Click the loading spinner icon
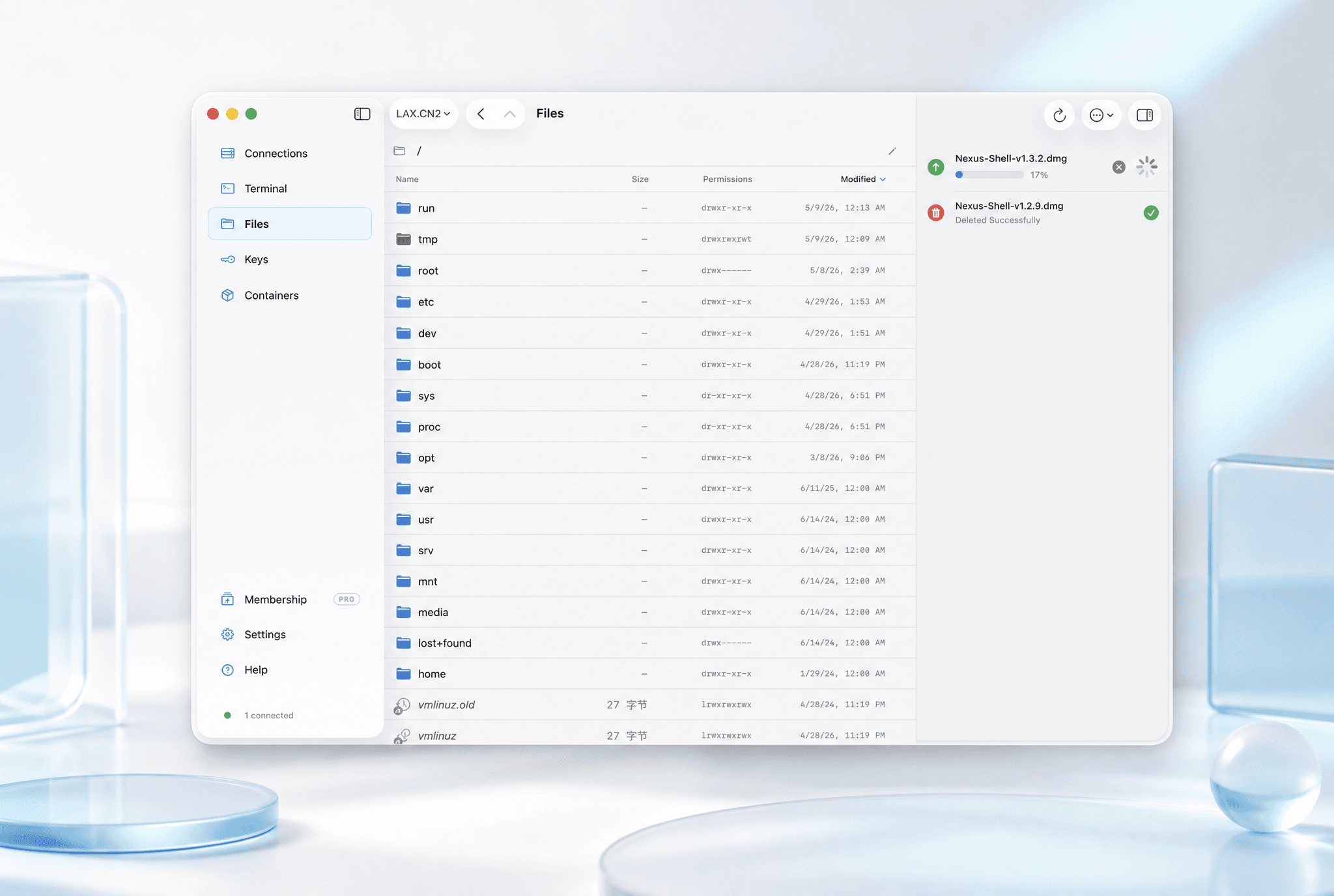 (x=1146, y=167)
